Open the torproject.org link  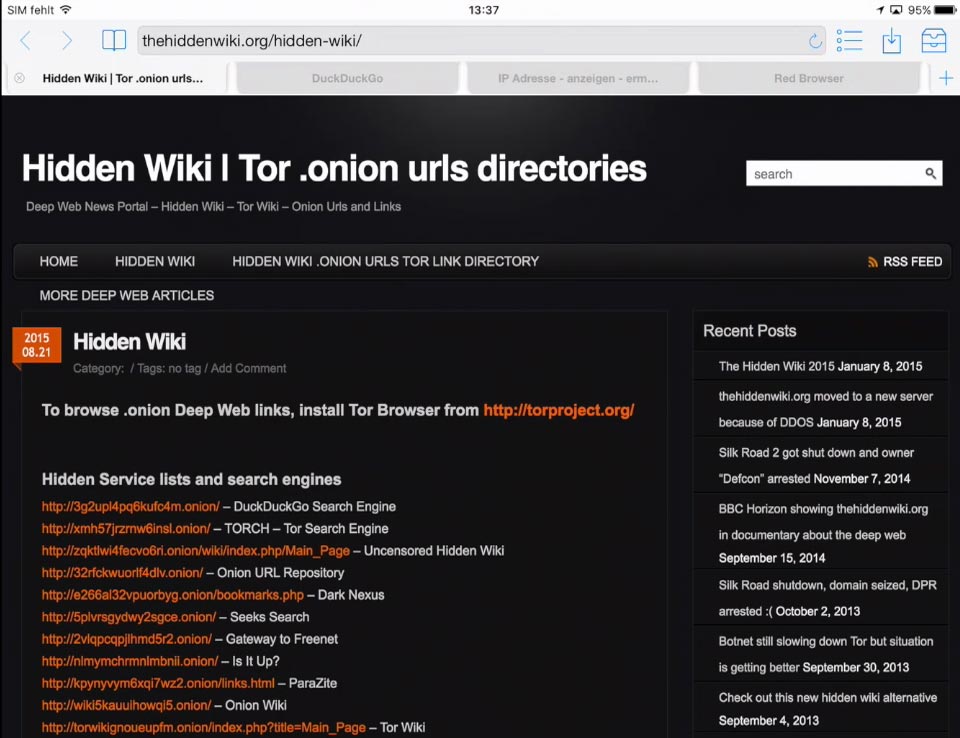[x=558, y=410]
